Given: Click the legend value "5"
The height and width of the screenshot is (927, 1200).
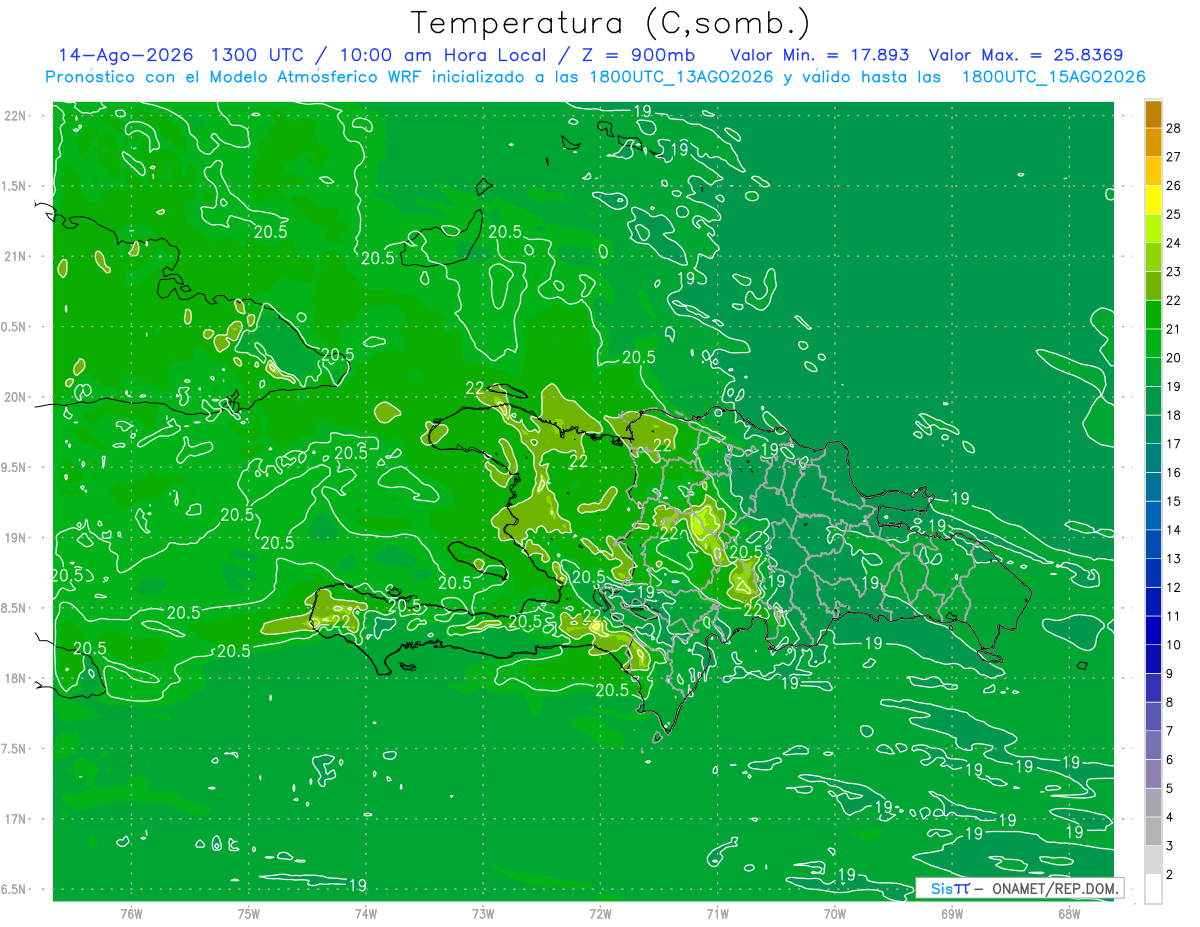Looking at the screenshot, I should pos(1170,788).
